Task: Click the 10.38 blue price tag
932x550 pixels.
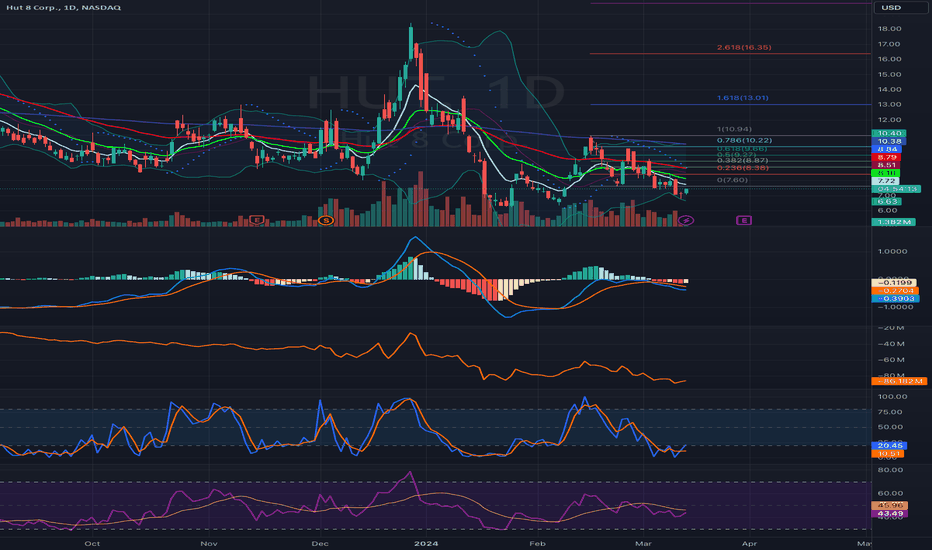Action: tap(889, 142)
